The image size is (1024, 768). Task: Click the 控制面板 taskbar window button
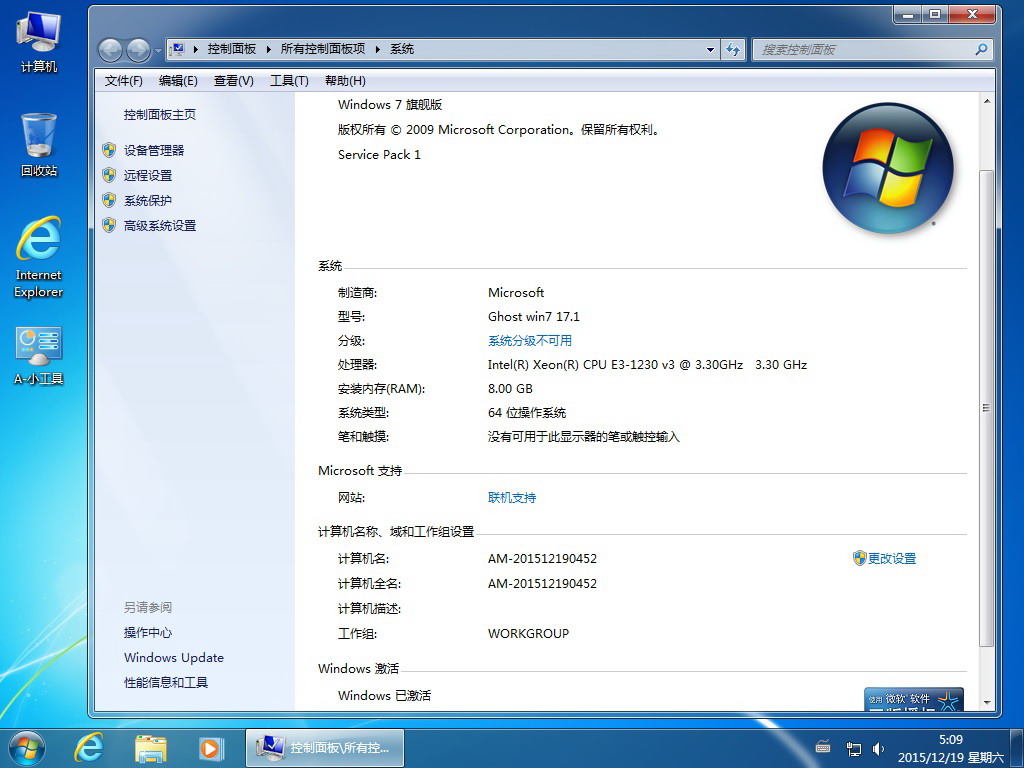point(325,748)
